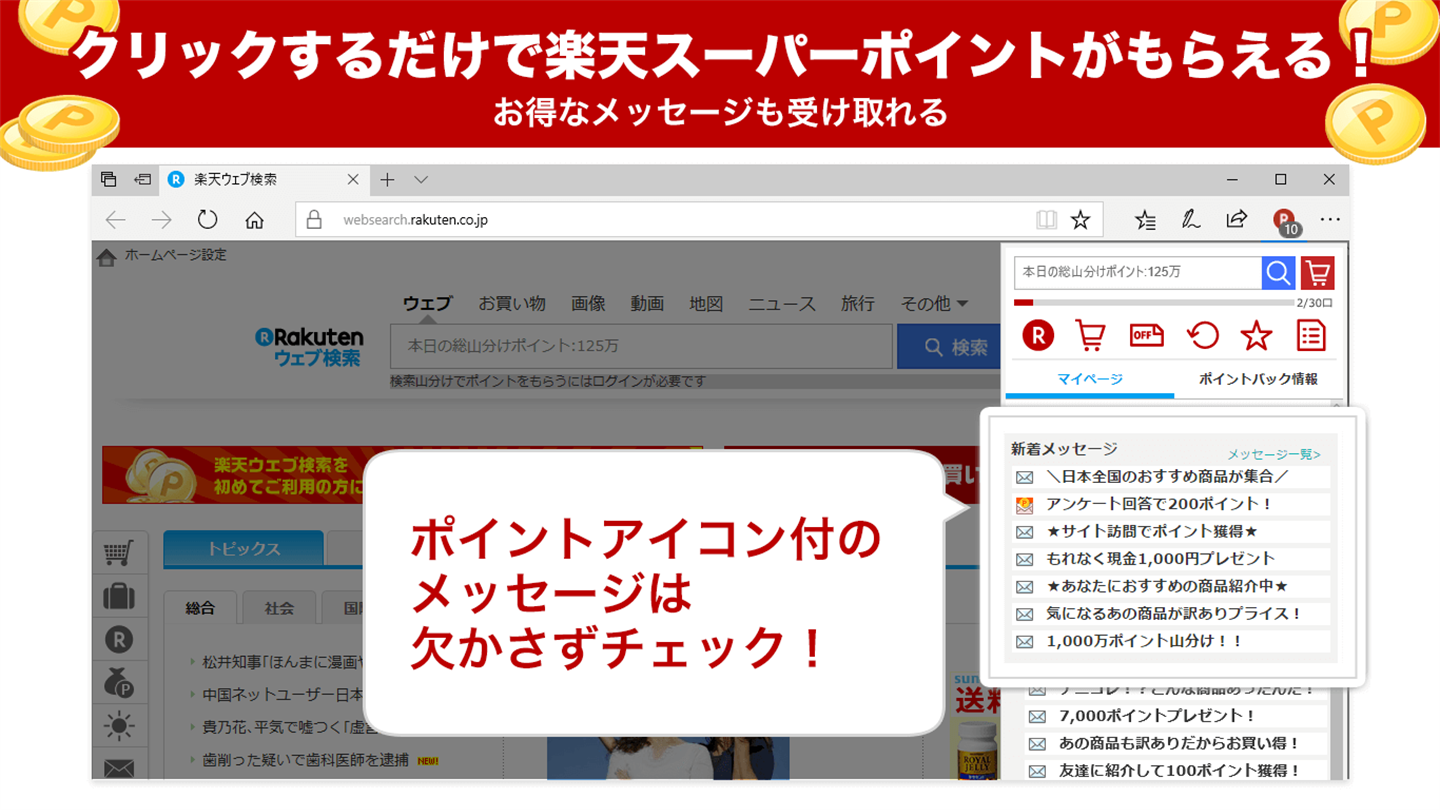This screenshot has height=810, width=1440.
Task: Click the OFF coupon icon in panel
Action: coord(1146,336)
